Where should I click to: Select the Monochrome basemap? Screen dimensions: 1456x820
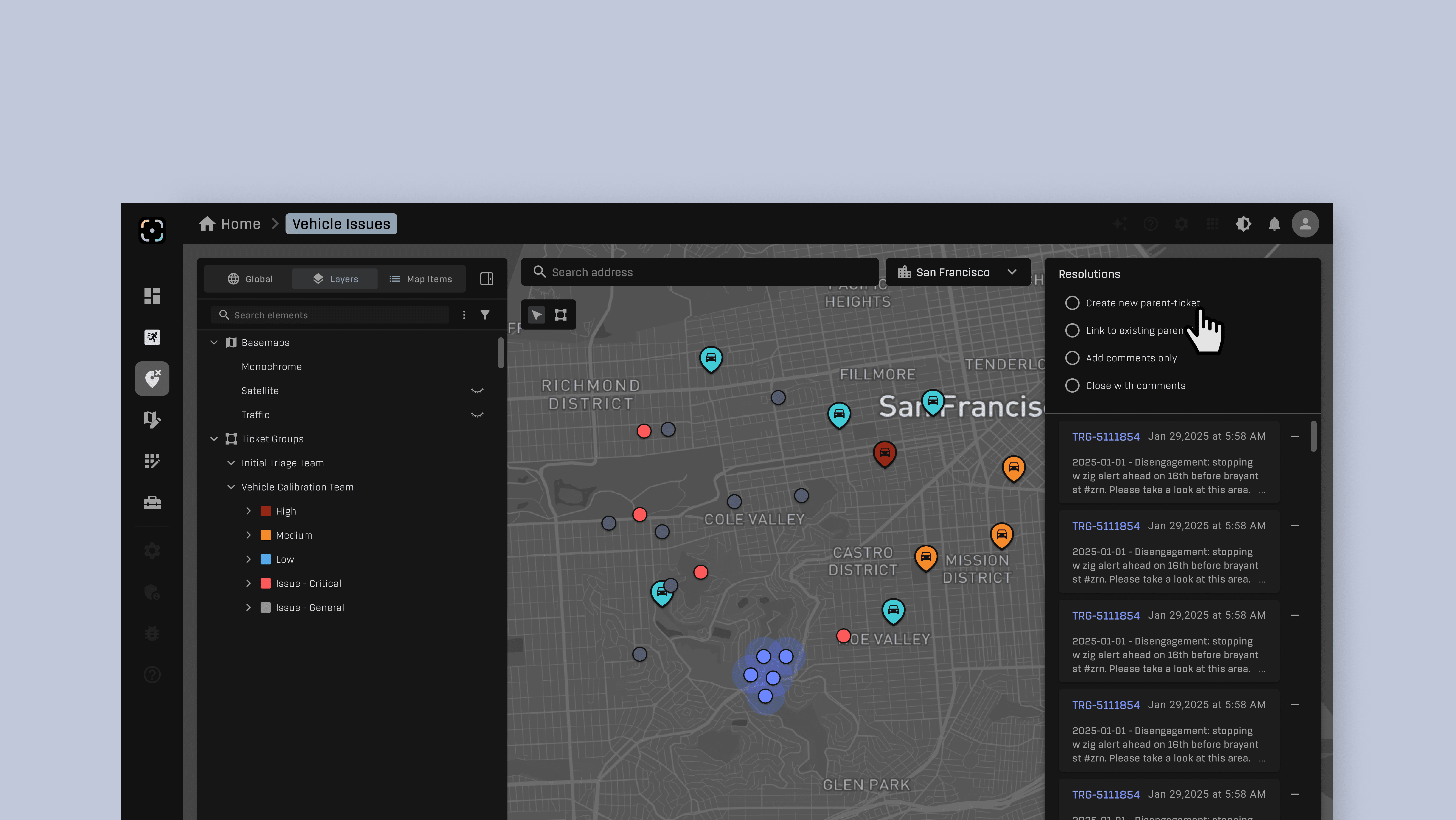pos(271,367)
